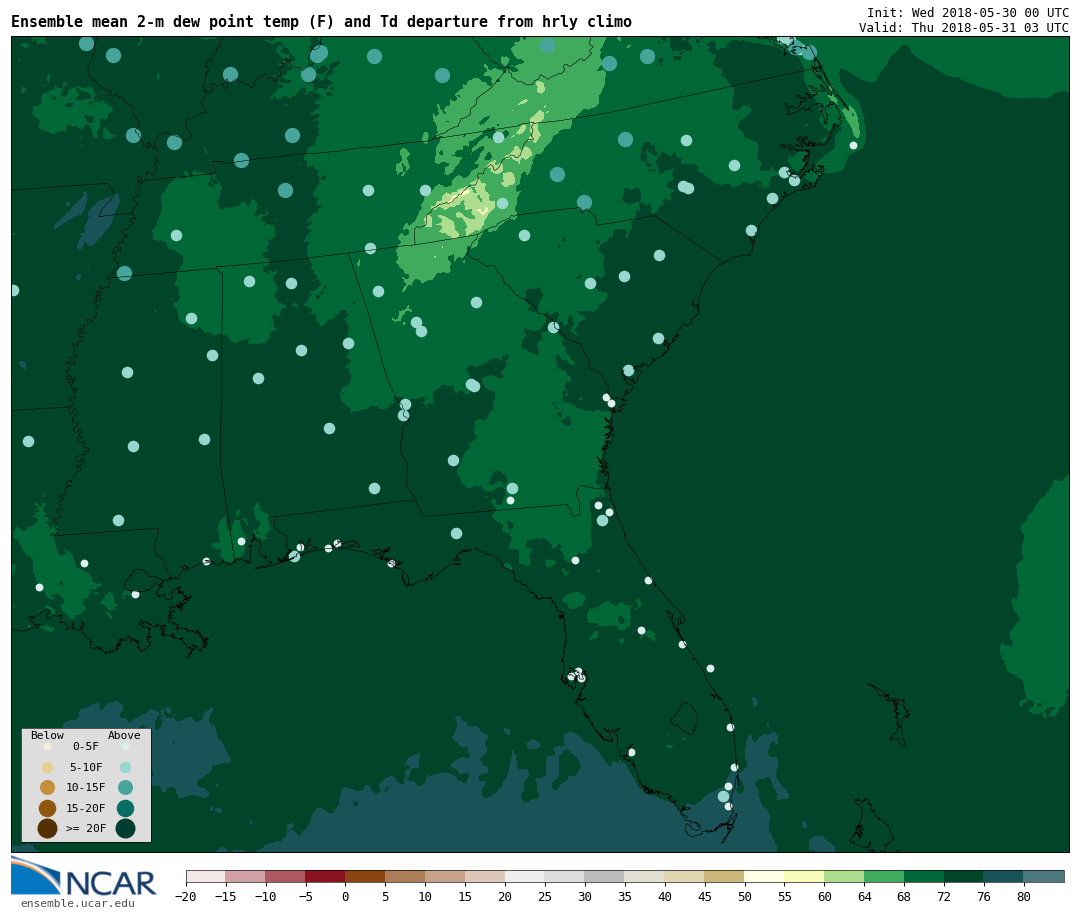Click the '>= 20F' legend label
Image resolution: width=1080 pixels, height=915 pixels.
point(86,828)
